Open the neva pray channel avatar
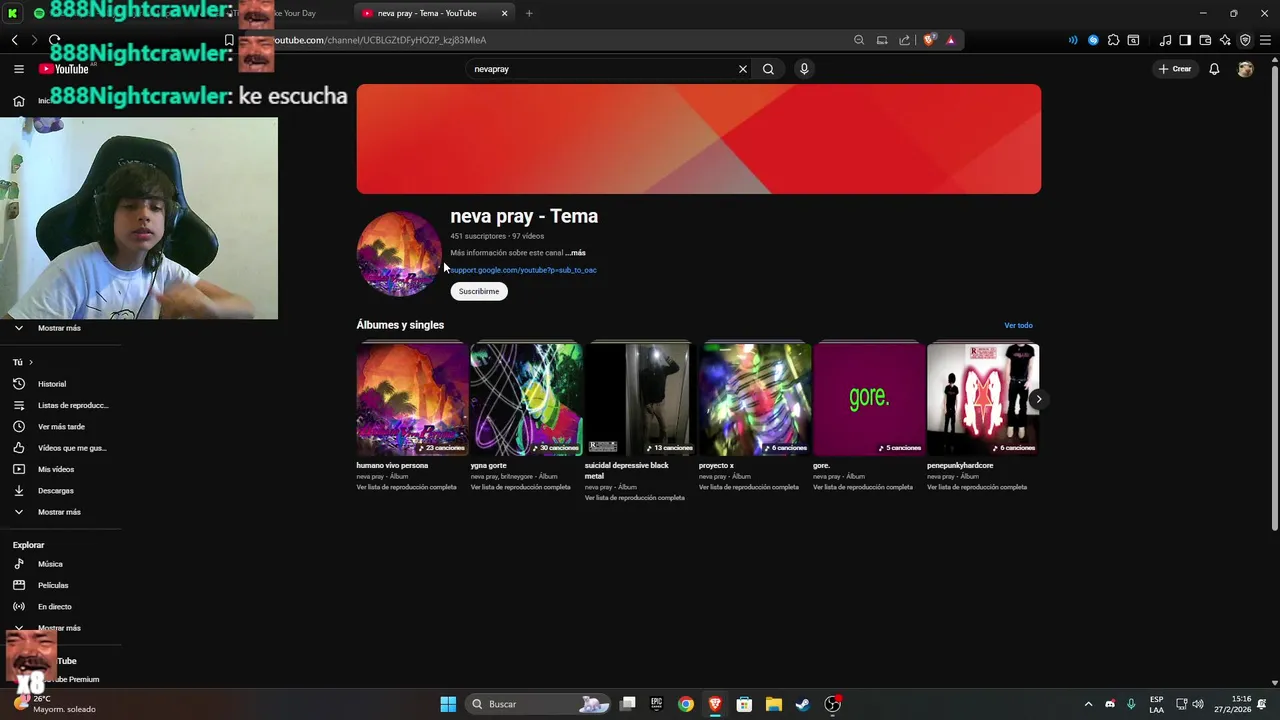The height and width of the screenshot is (720, 1280). point(399,254)
